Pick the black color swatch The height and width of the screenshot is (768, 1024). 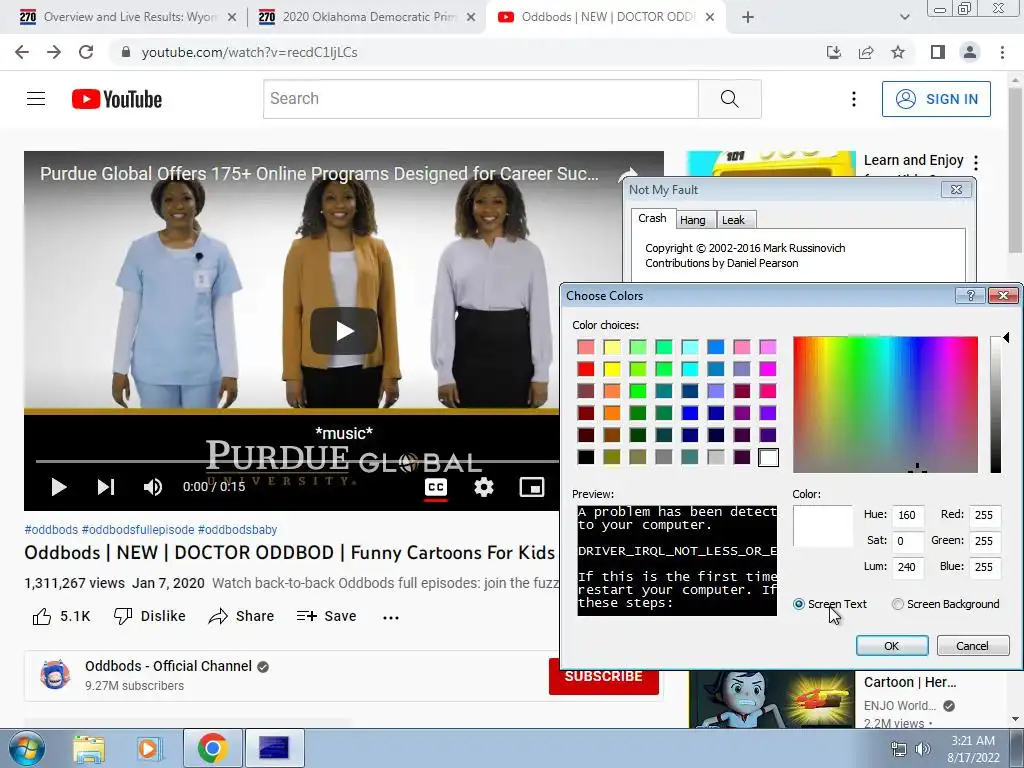[586, 458]
